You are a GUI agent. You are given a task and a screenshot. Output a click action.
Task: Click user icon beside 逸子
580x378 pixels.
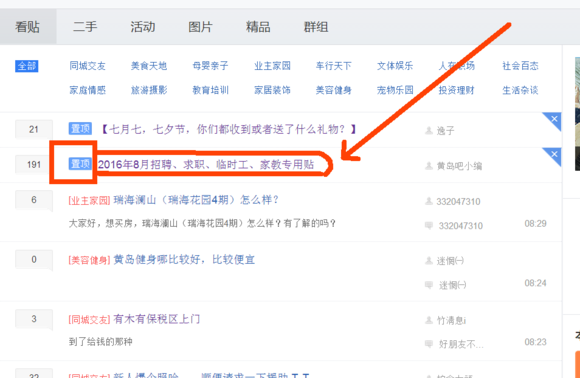429,130
